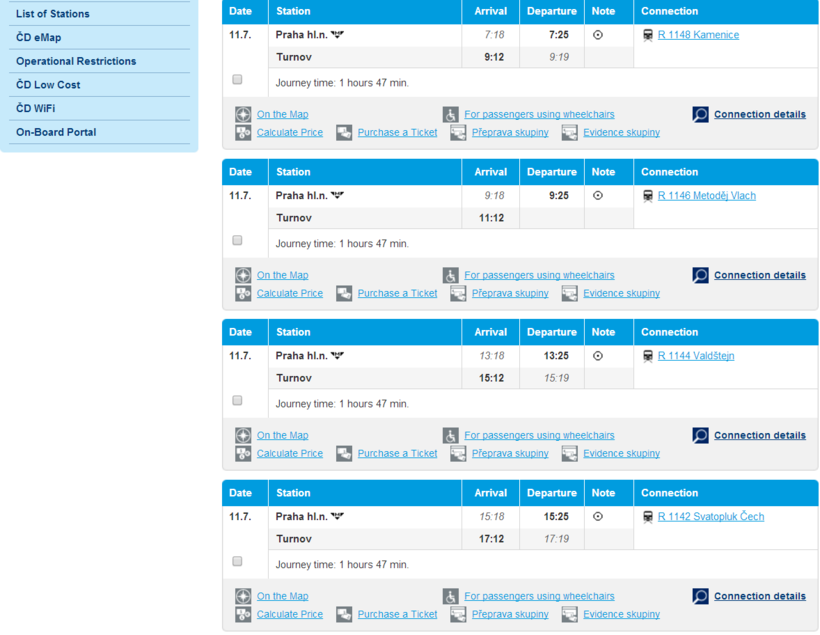
Task: Click train icon next to R 1144 Valdštejn
Action: [648, 356]
